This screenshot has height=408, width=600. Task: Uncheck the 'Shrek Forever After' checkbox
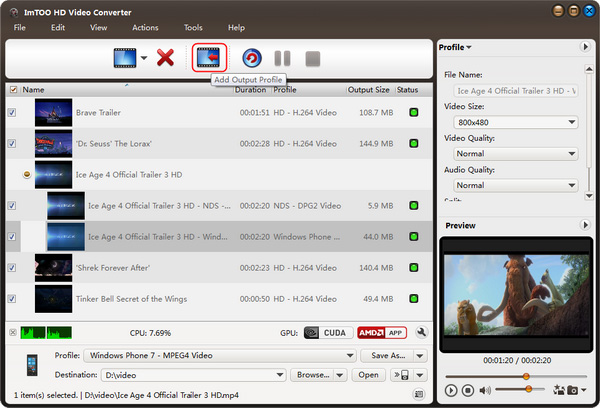pos(12,268)
